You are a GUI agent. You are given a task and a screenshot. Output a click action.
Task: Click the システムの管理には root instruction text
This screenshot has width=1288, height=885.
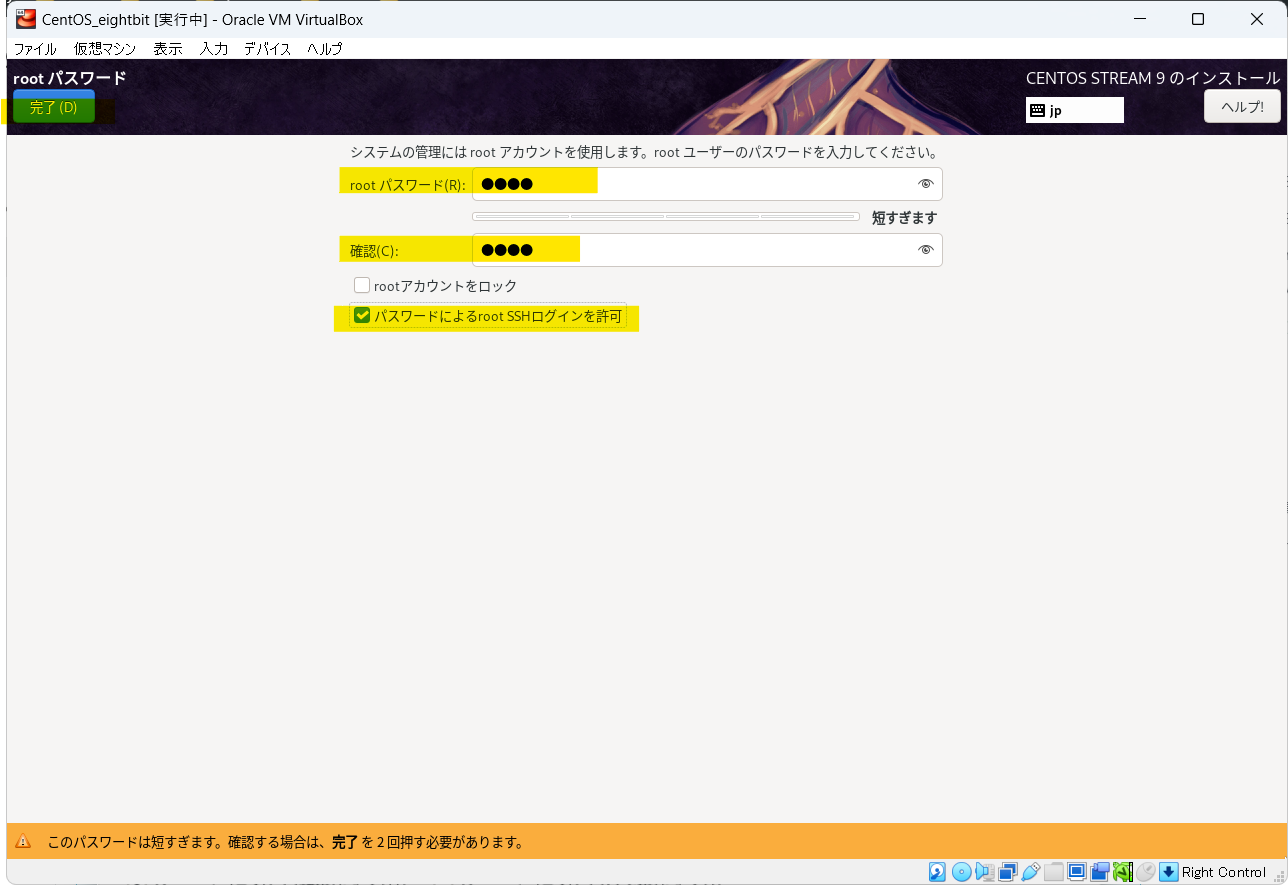coord(643,152)
